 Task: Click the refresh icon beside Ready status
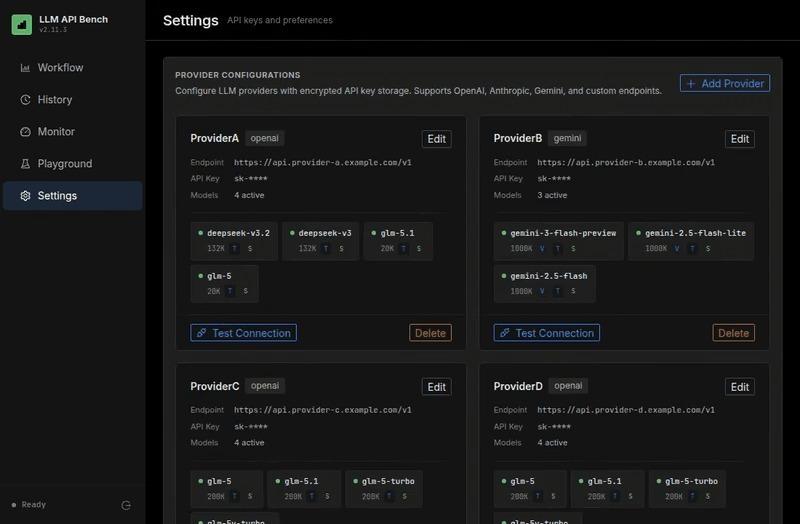coord(126,505)
